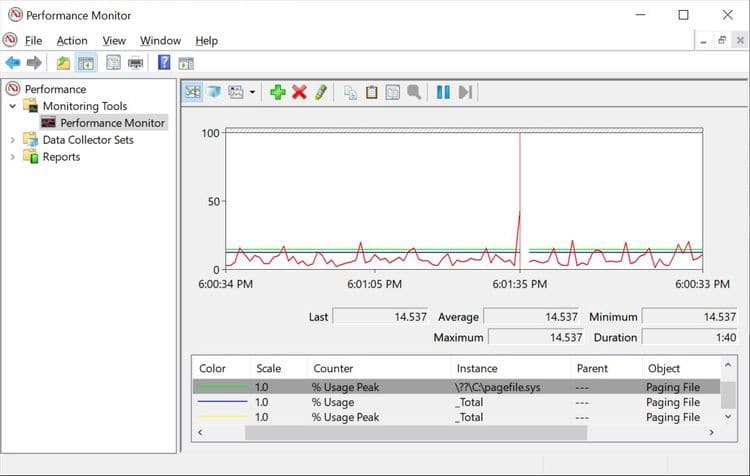Click the blue Help icon in top toolbar
750x476 pixels.
tap(164, 63)
